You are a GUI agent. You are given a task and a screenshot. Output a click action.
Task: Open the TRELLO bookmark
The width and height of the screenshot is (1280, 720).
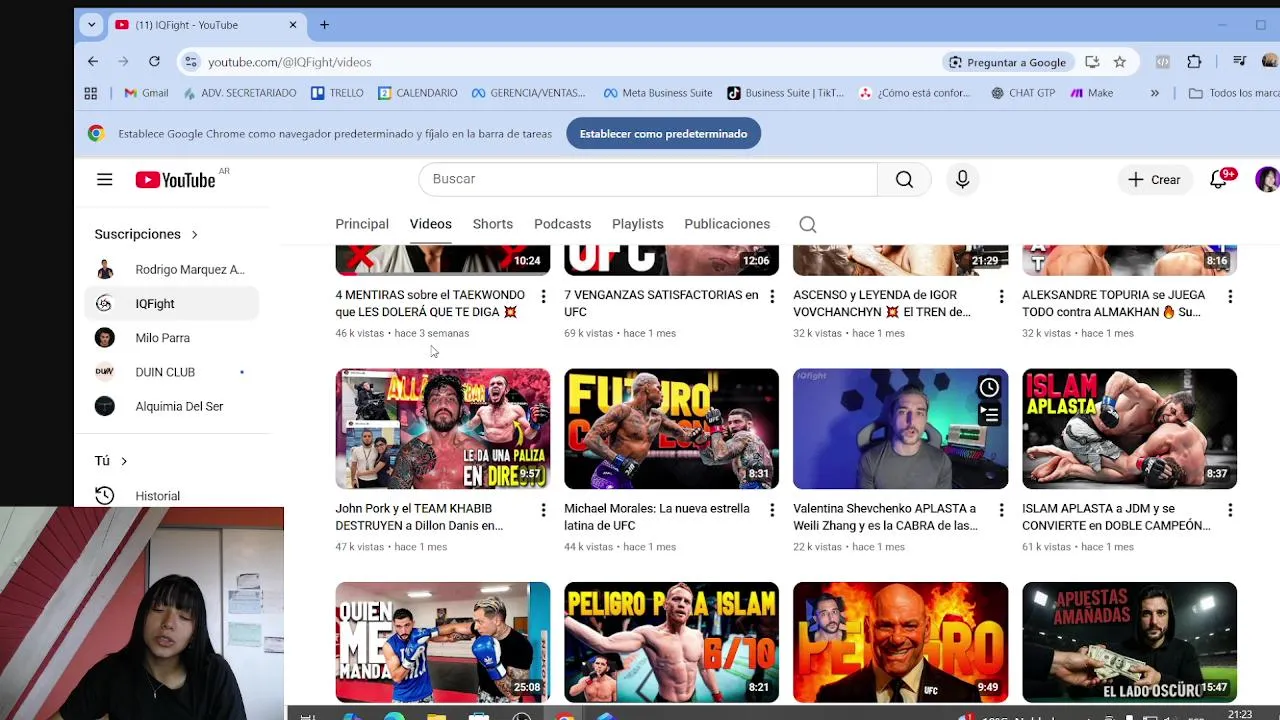coord(337,93)
